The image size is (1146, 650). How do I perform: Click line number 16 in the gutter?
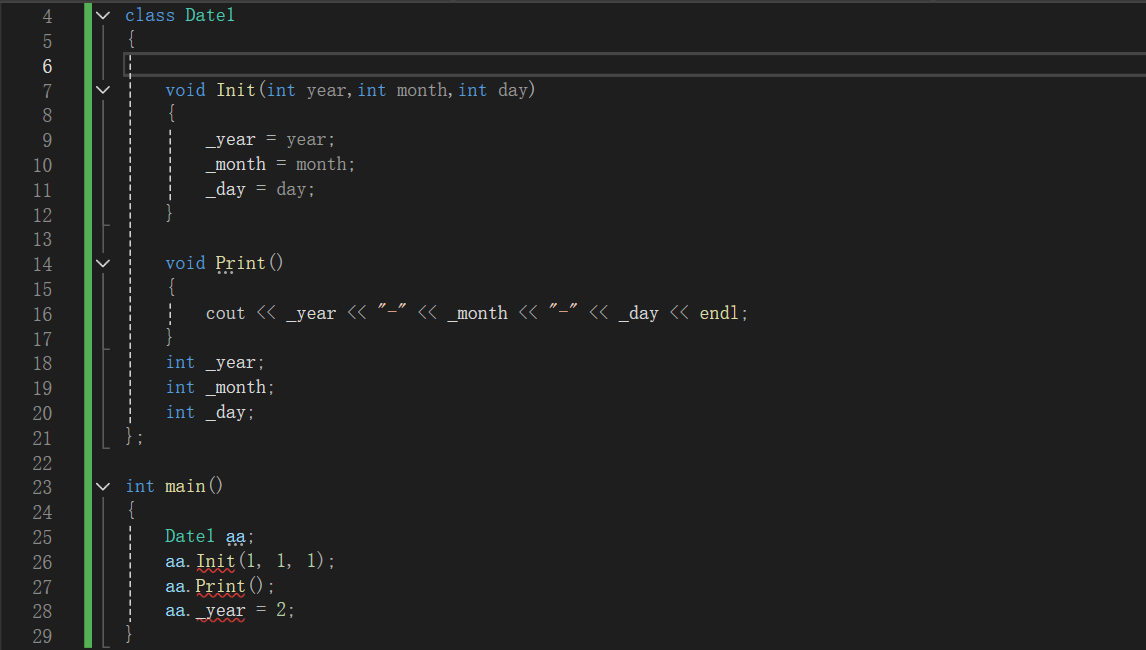[42, 314]
